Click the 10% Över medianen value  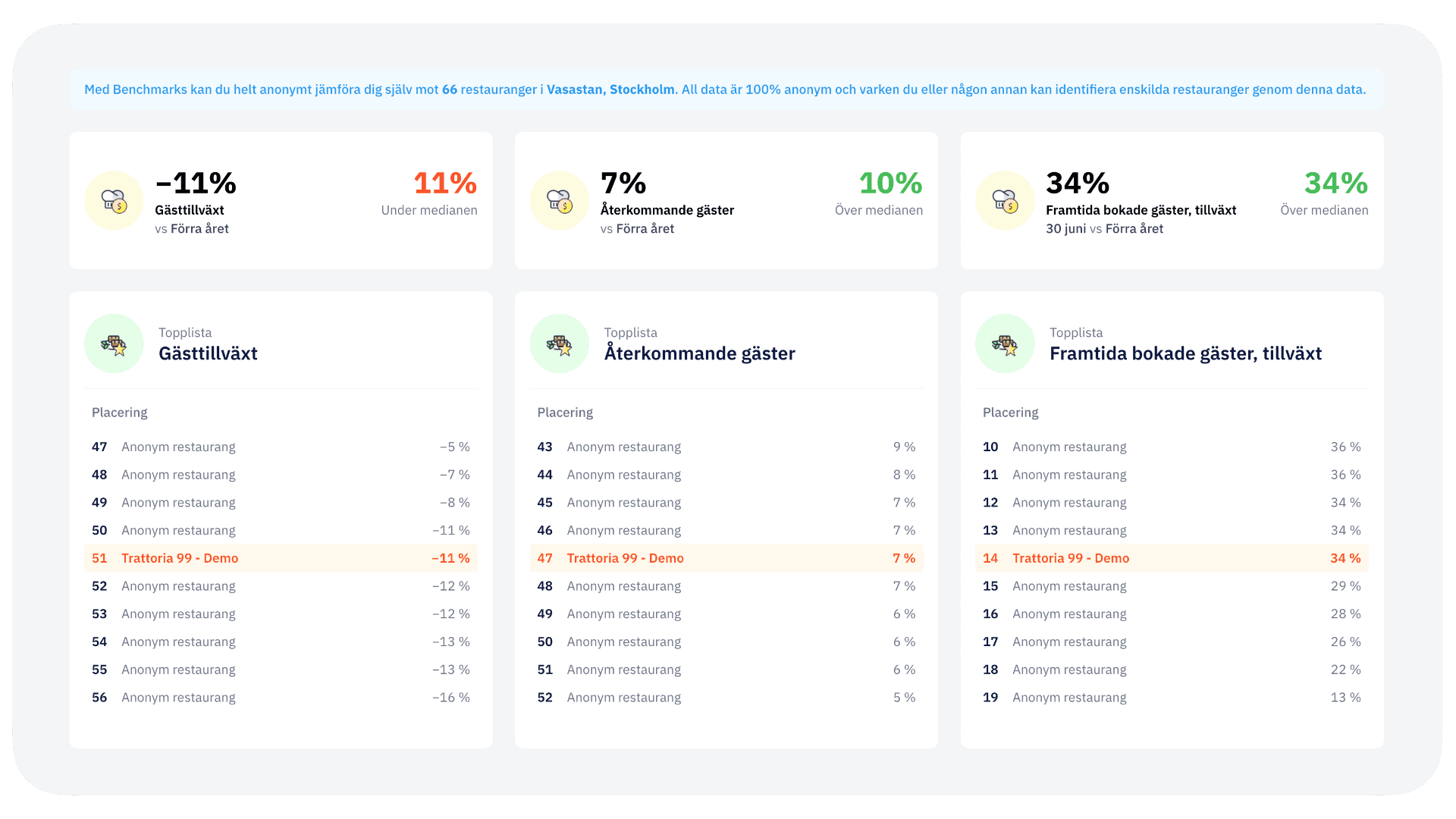pos(890,184)
